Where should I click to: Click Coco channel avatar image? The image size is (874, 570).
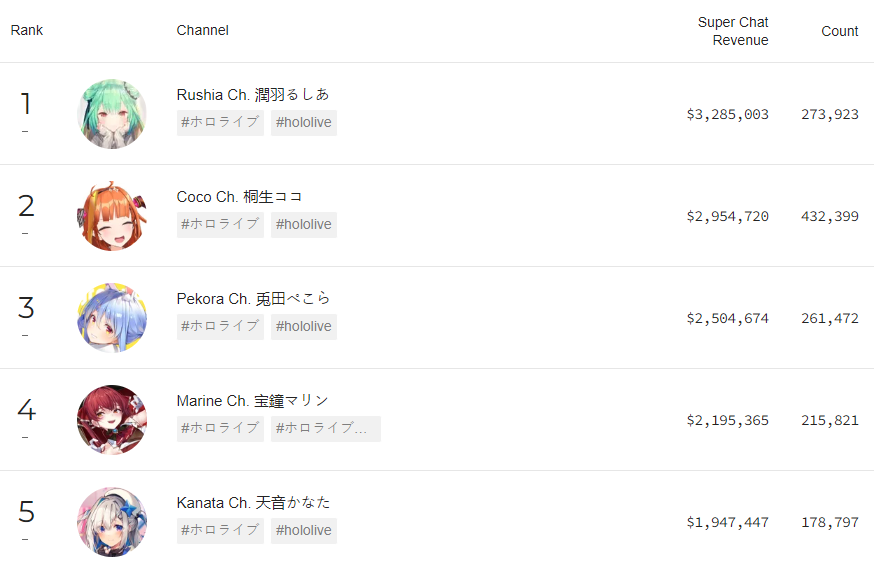click(112, 216)
